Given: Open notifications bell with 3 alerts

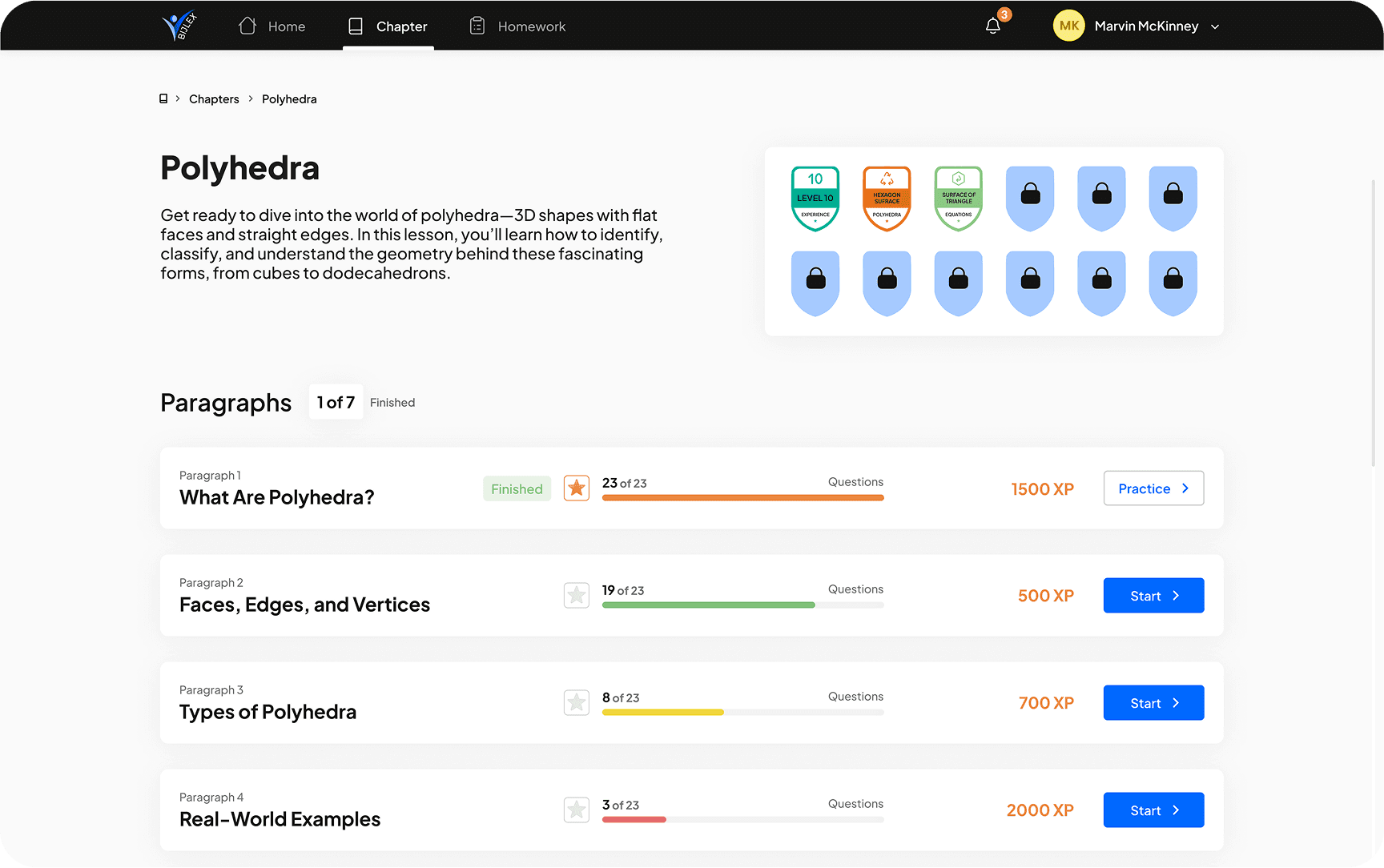Looking at the screenshot, I should coord(993,26).
